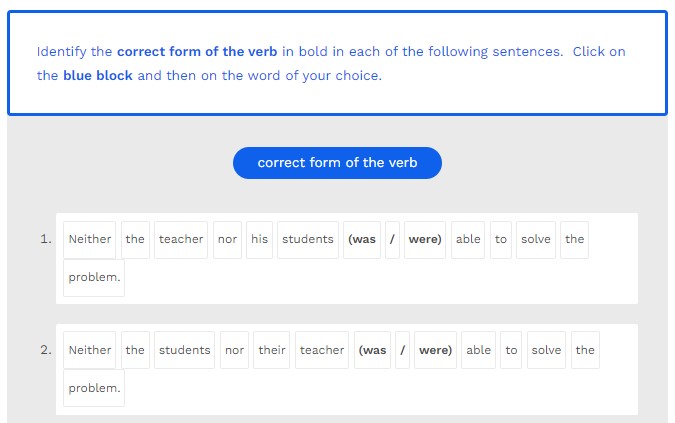Choose 'were)' in sentence 2

click(x=435, y=351)
